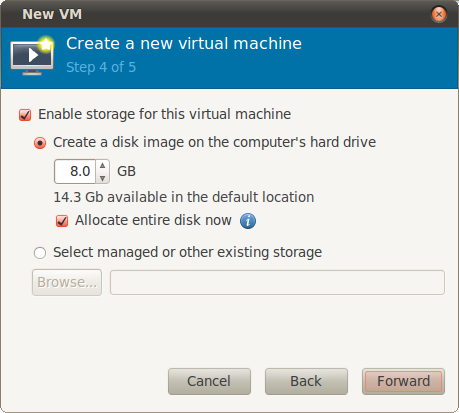This screenshot has width=459, height=413.
Task: Toggle the Allocate entire disk now checkbox
Action: (x=62, y=221)
